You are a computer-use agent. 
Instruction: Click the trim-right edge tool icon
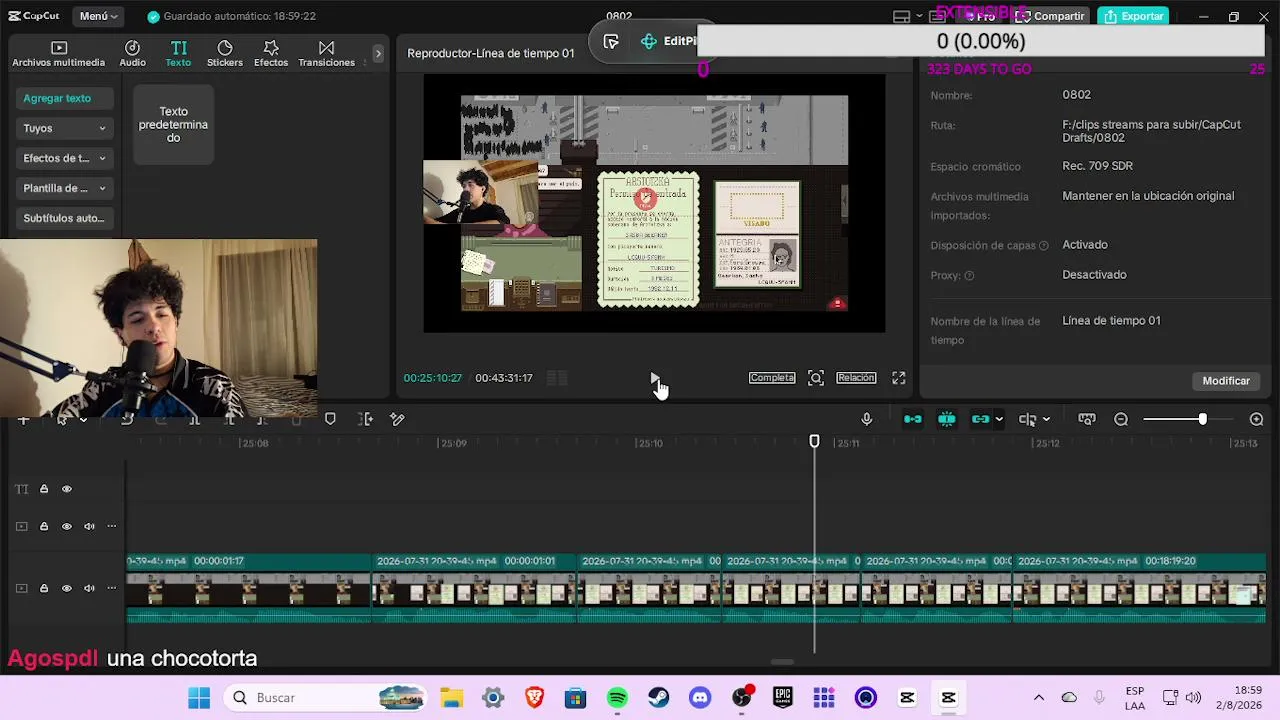[x=366, y=419]
